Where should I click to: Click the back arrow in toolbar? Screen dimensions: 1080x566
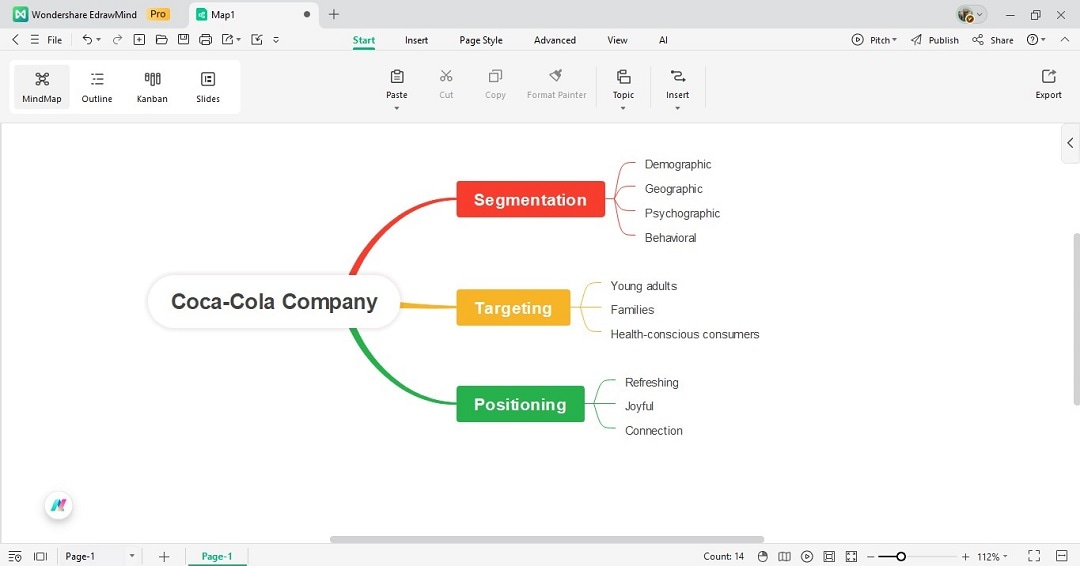(15, 40)
